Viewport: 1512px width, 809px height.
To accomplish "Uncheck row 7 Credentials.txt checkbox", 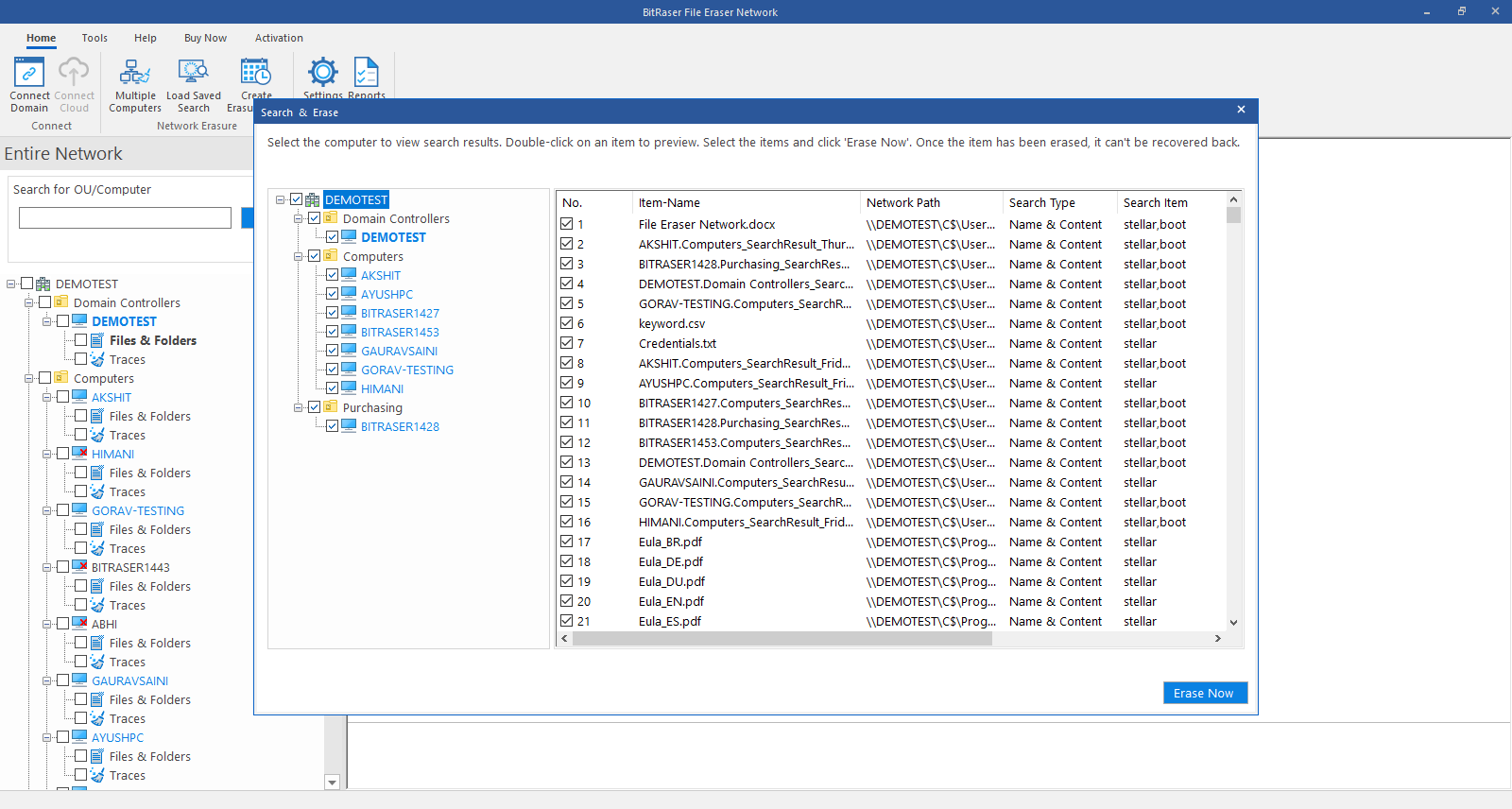I will tap(567, 343).
